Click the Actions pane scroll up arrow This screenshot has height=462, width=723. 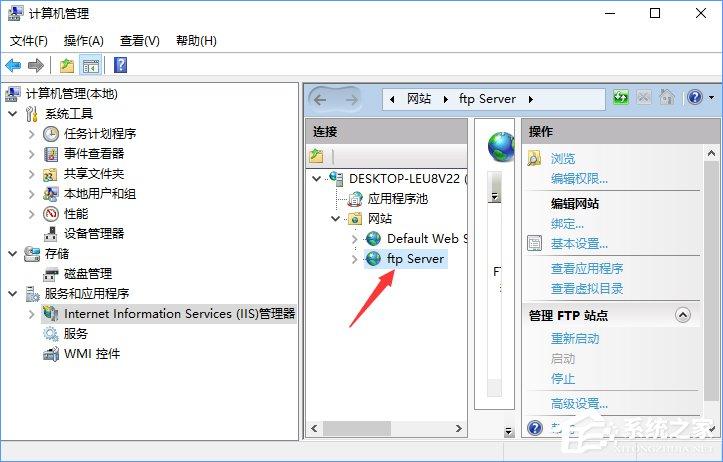point(711,153)
